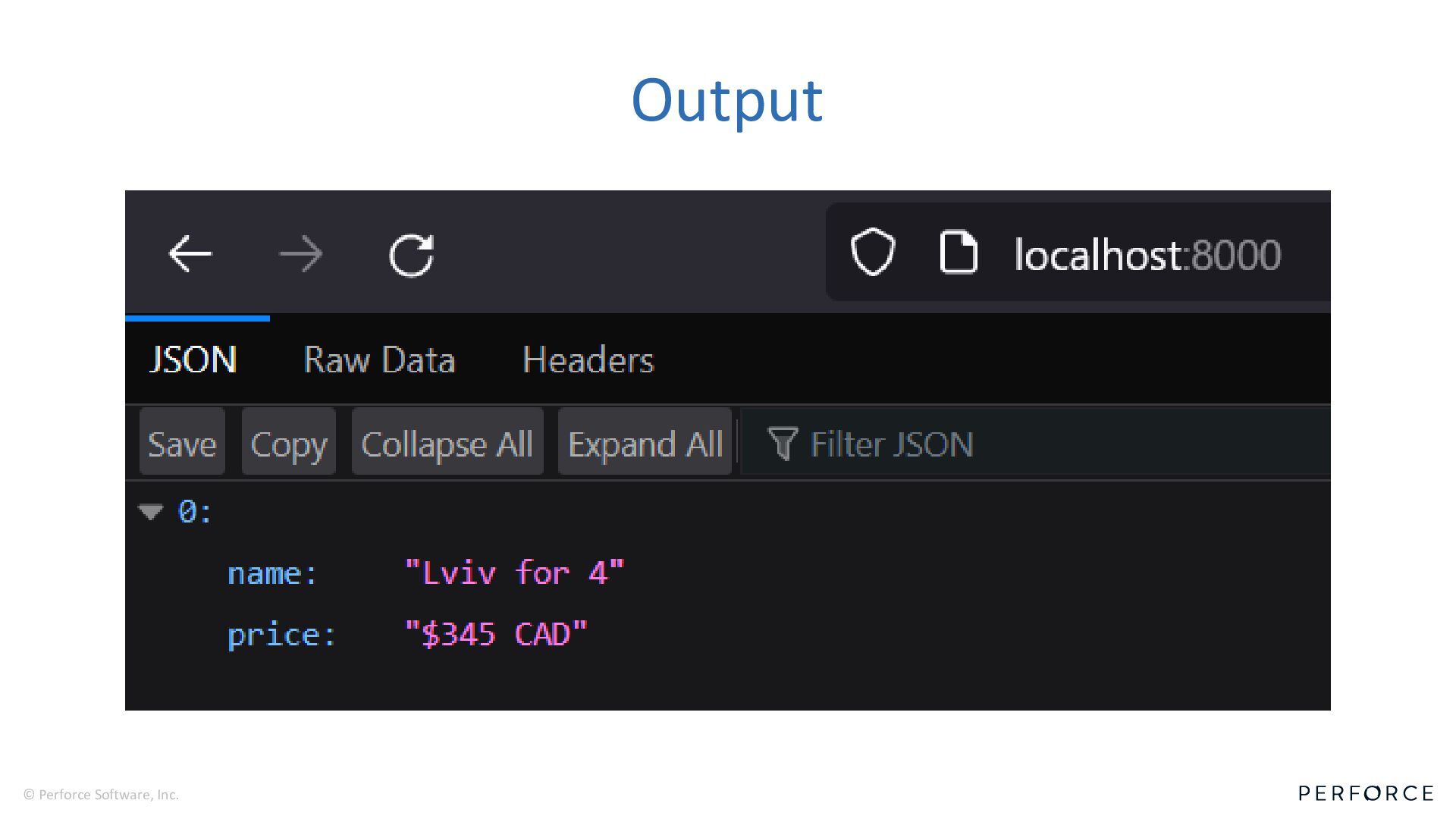
Task: Open the Raw Data tab
Action: click(x=379, y=359)
